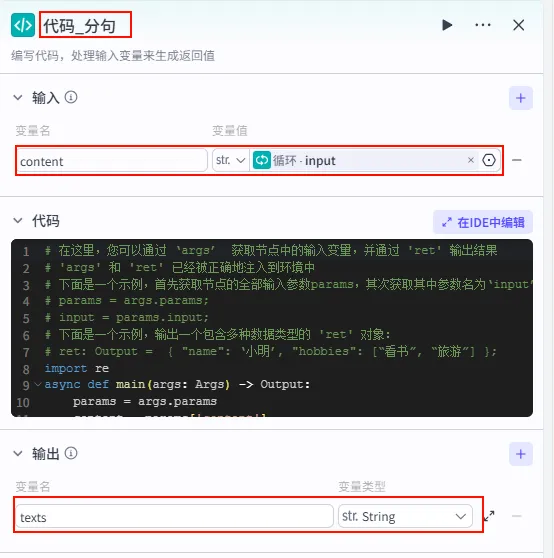Open the str. String variable type dropdown
The image size is (554, 558).
click(405, 516)
